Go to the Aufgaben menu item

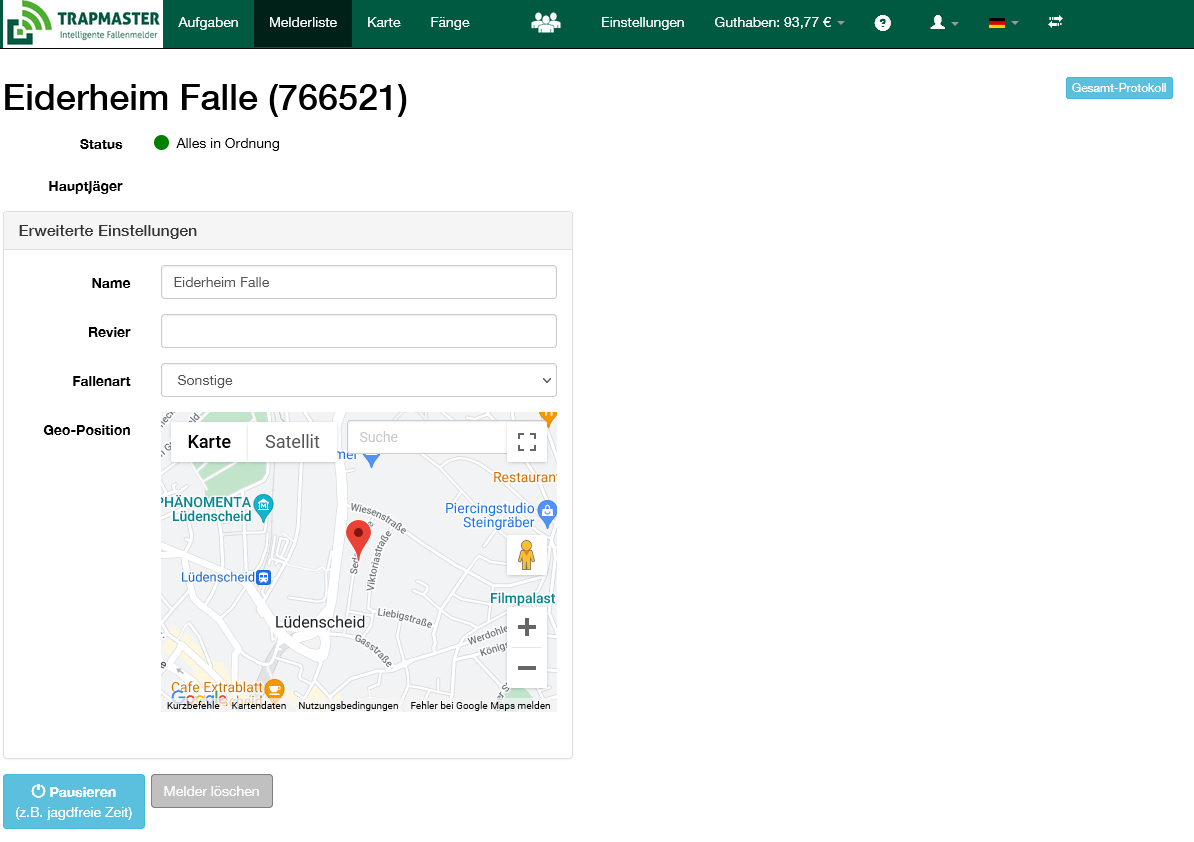208,23
